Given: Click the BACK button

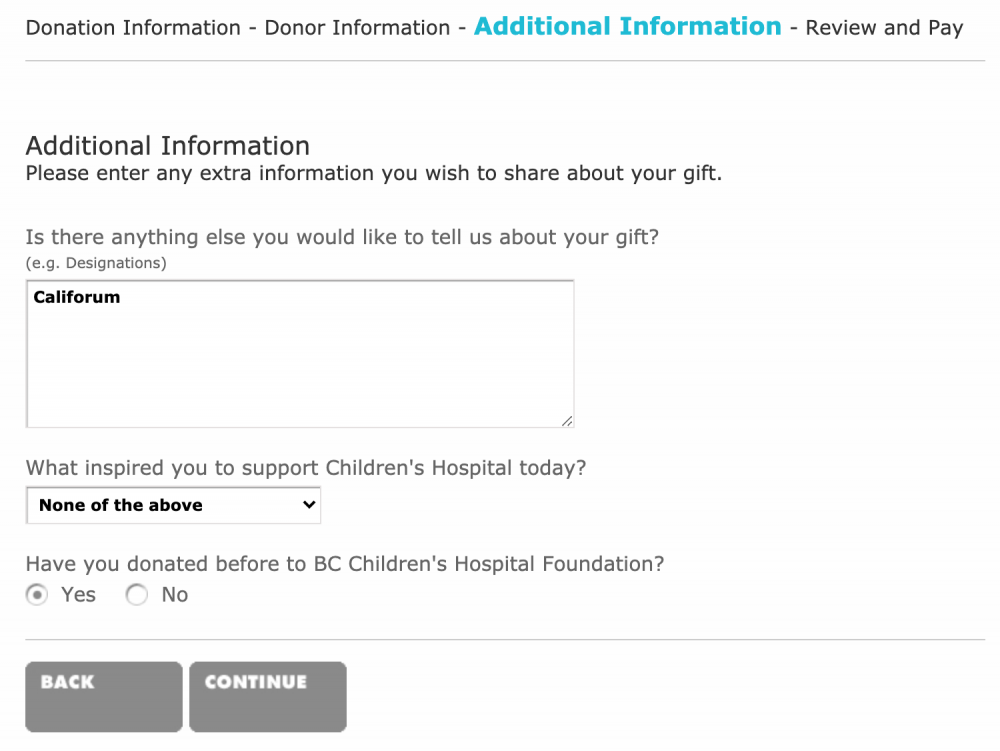Looking at the screenshot, I should click(x=104, y=696).
